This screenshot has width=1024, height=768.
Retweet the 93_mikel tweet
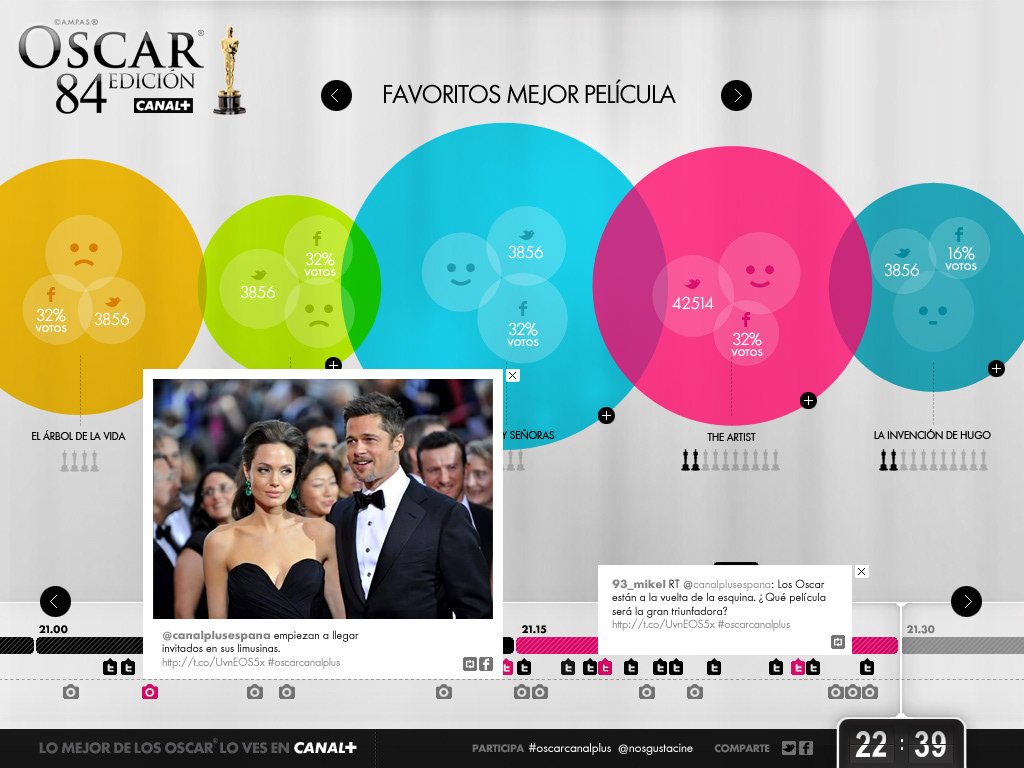(x=838, y=643)
